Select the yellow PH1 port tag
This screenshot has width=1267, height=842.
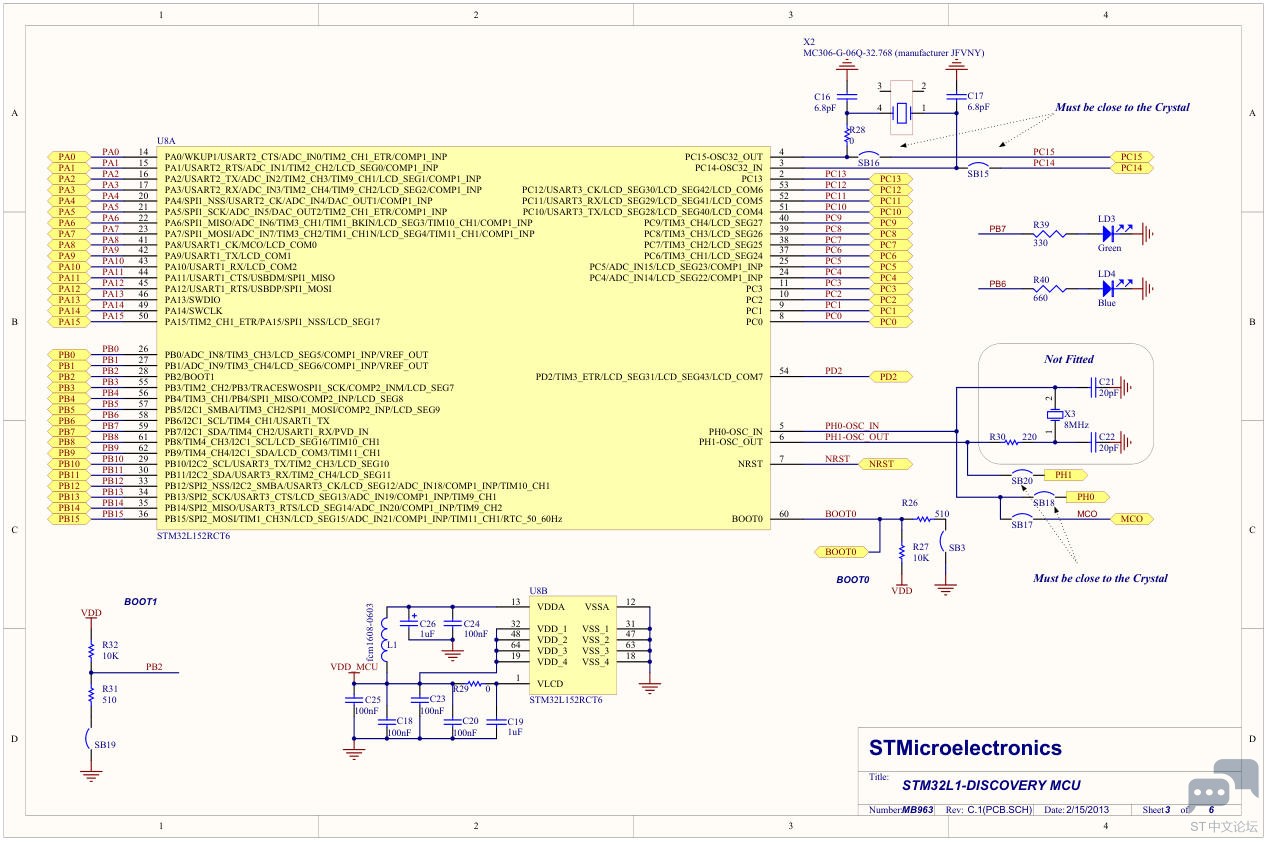tap(1064, 475)
